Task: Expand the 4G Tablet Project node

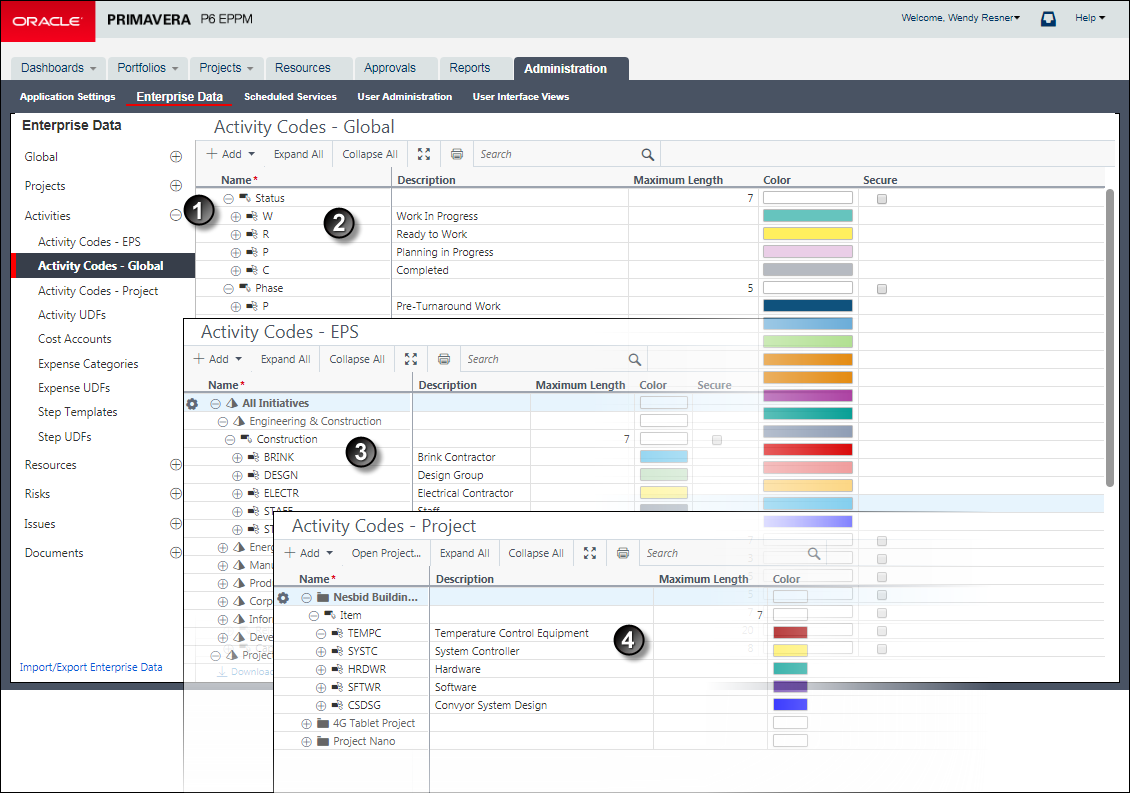Action: pos(306,723)
